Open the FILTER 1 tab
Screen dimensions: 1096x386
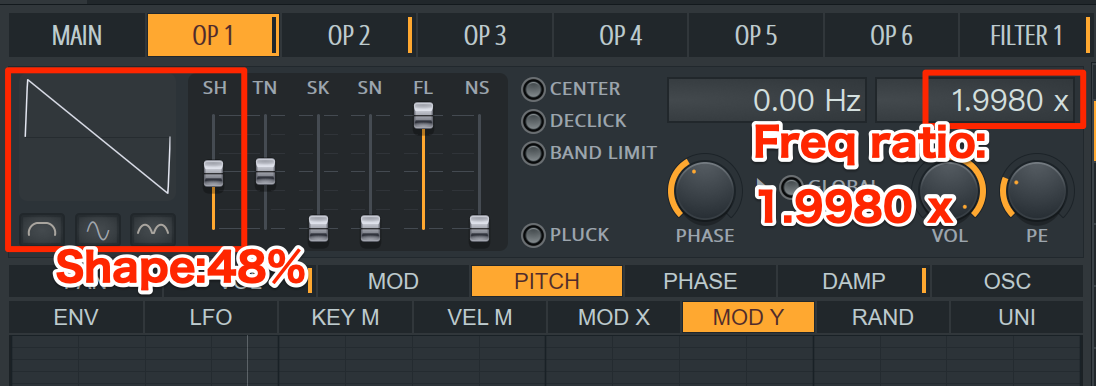click(x=1025, y=35)
